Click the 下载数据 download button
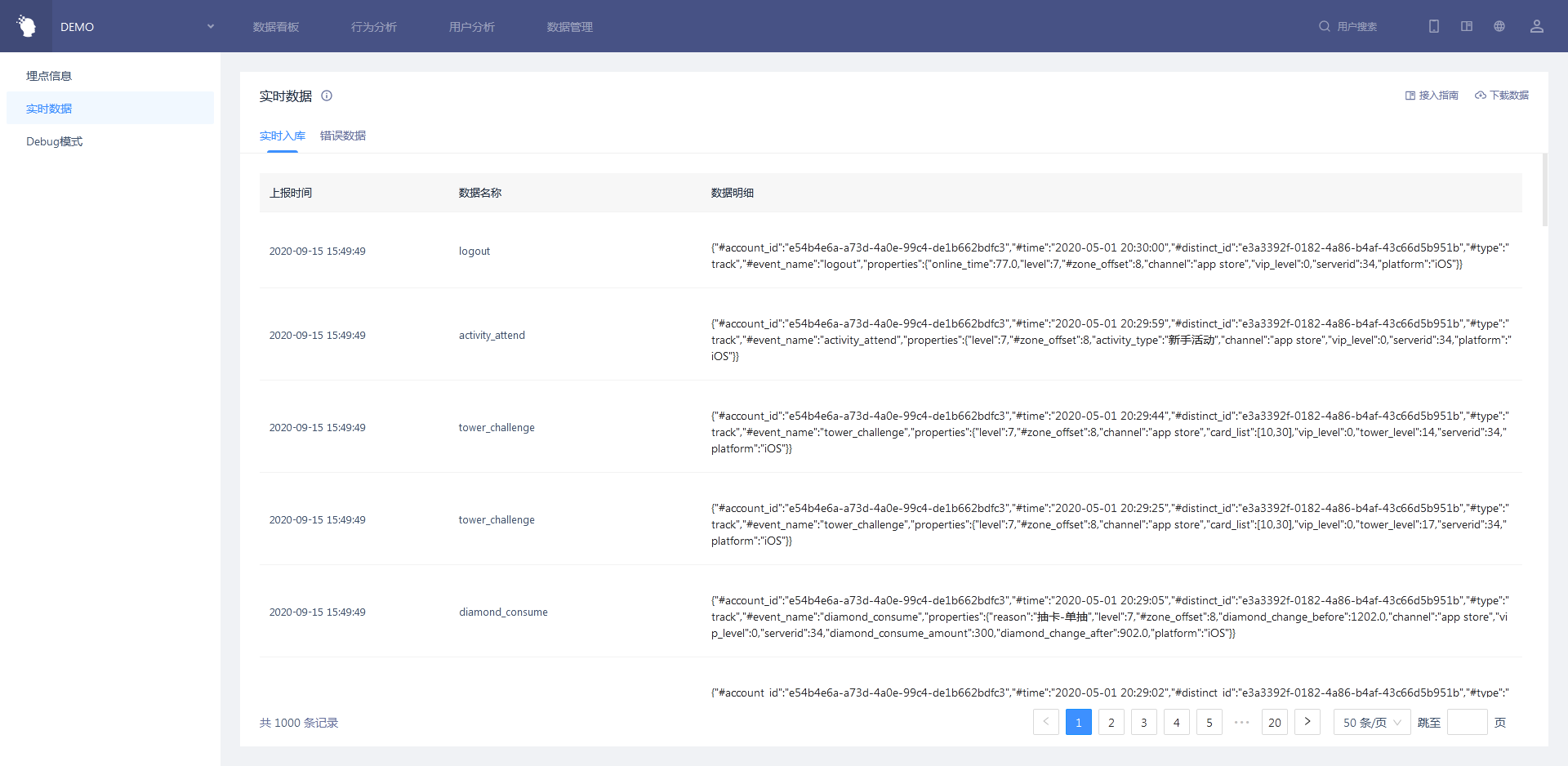The height and width of the screenshot is (766, 1568). [1501, 96]
